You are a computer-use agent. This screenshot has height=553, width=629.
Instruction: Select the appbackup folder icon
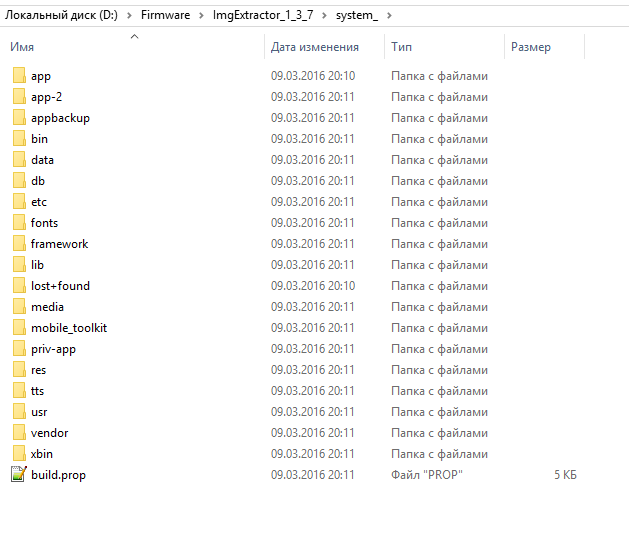coord(19,117)
